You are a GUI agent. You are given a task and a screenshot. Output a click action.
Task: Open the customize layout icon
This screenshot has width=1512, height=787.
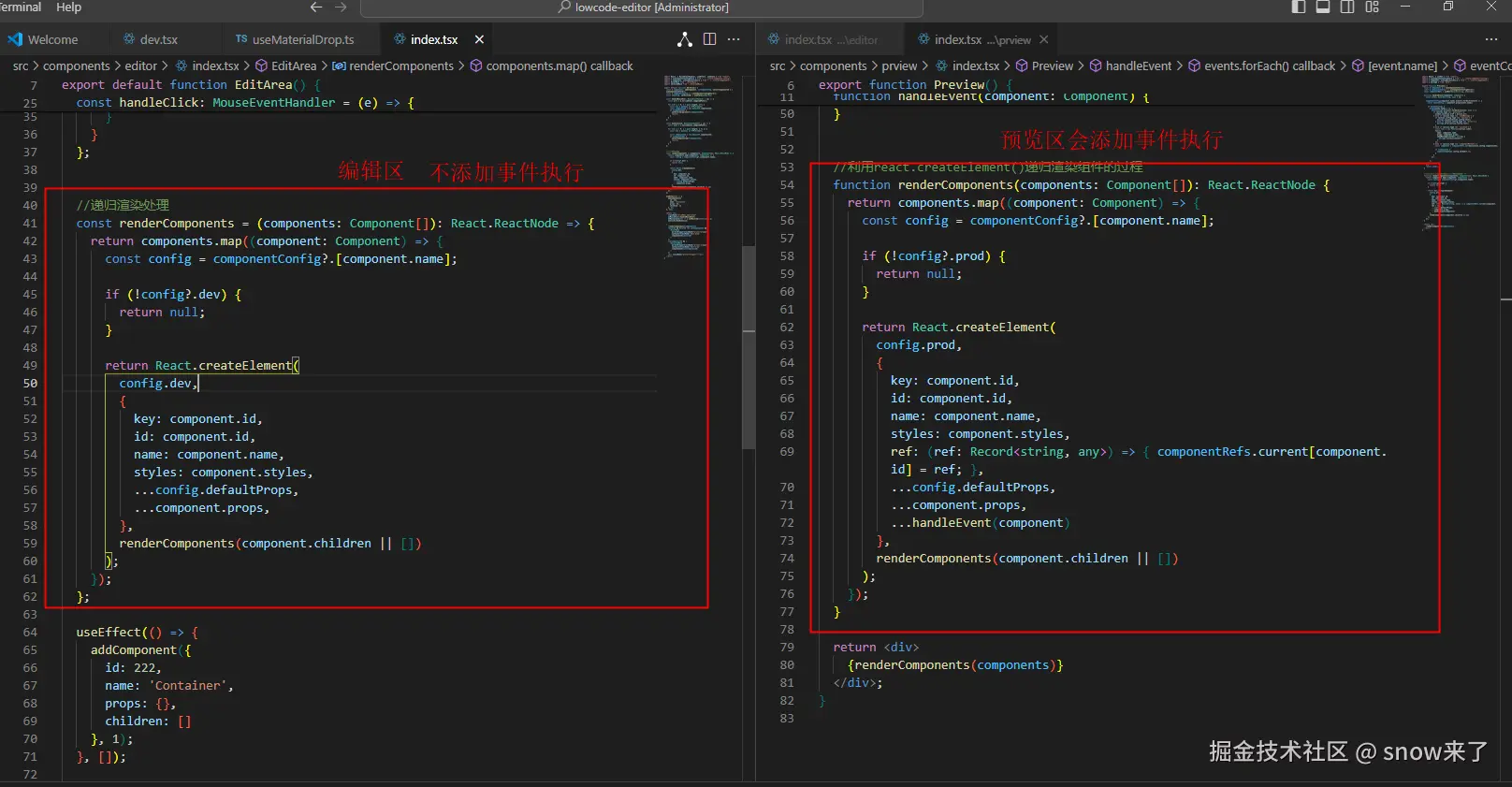[1373, 7]
